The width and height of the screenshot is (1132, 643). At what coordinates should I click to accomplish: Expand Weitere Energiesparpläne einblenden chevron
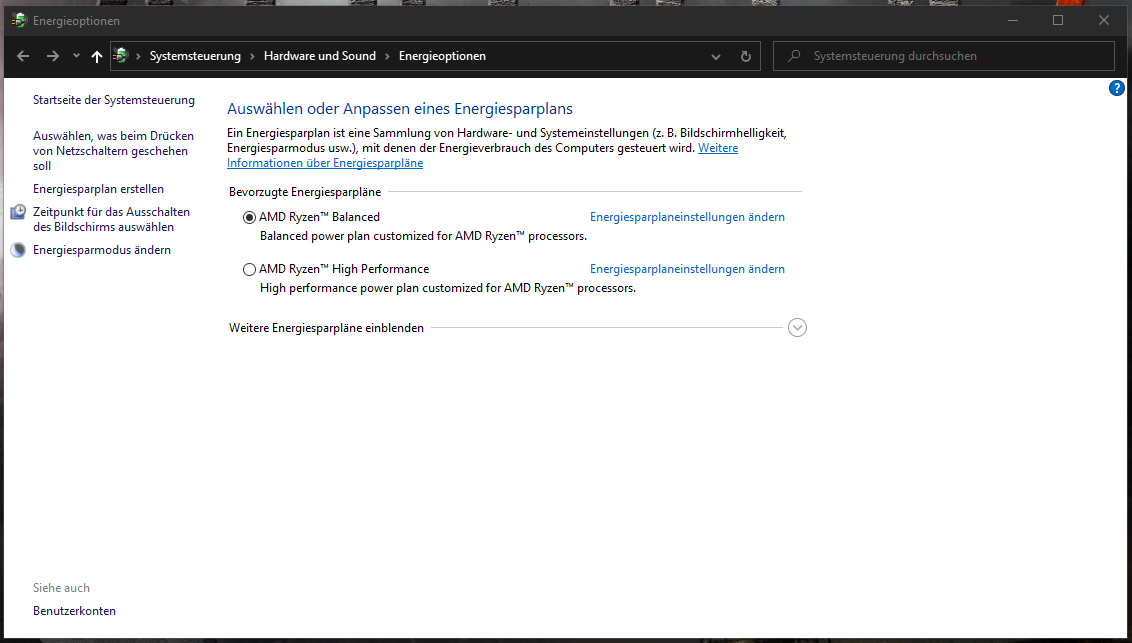coord(797,328)
